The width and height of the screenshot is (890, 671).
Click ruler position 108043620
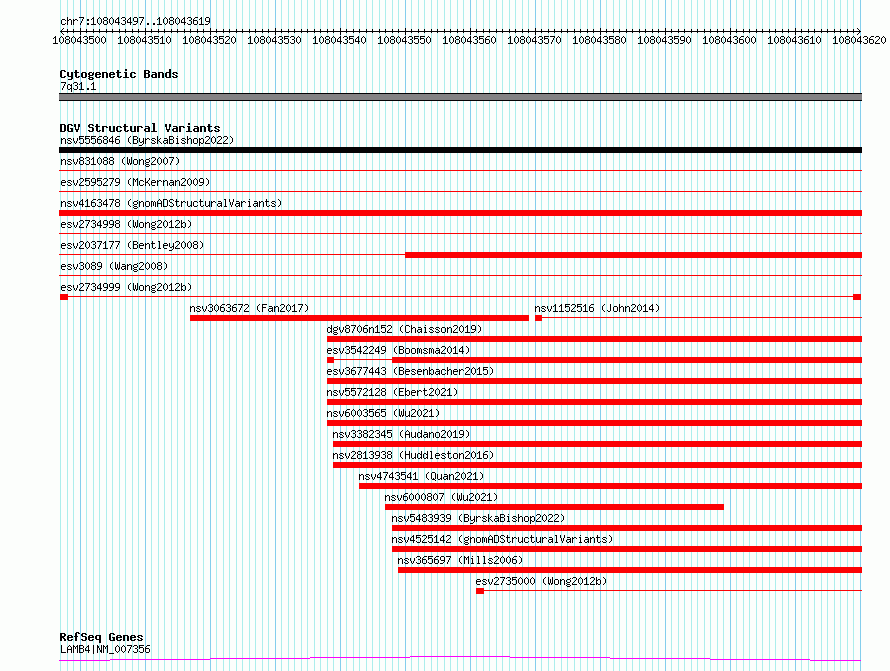point(859,40)
